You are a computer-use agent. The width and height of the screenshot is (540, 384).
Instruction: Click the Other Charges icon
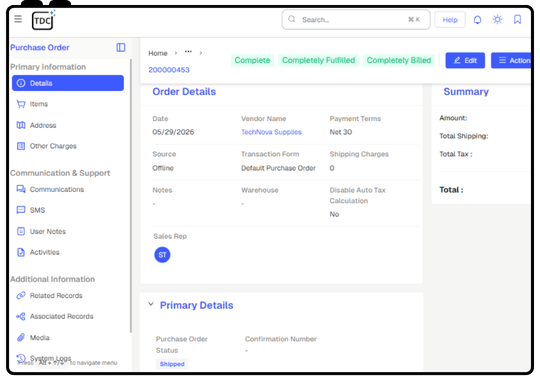point(21,146)
